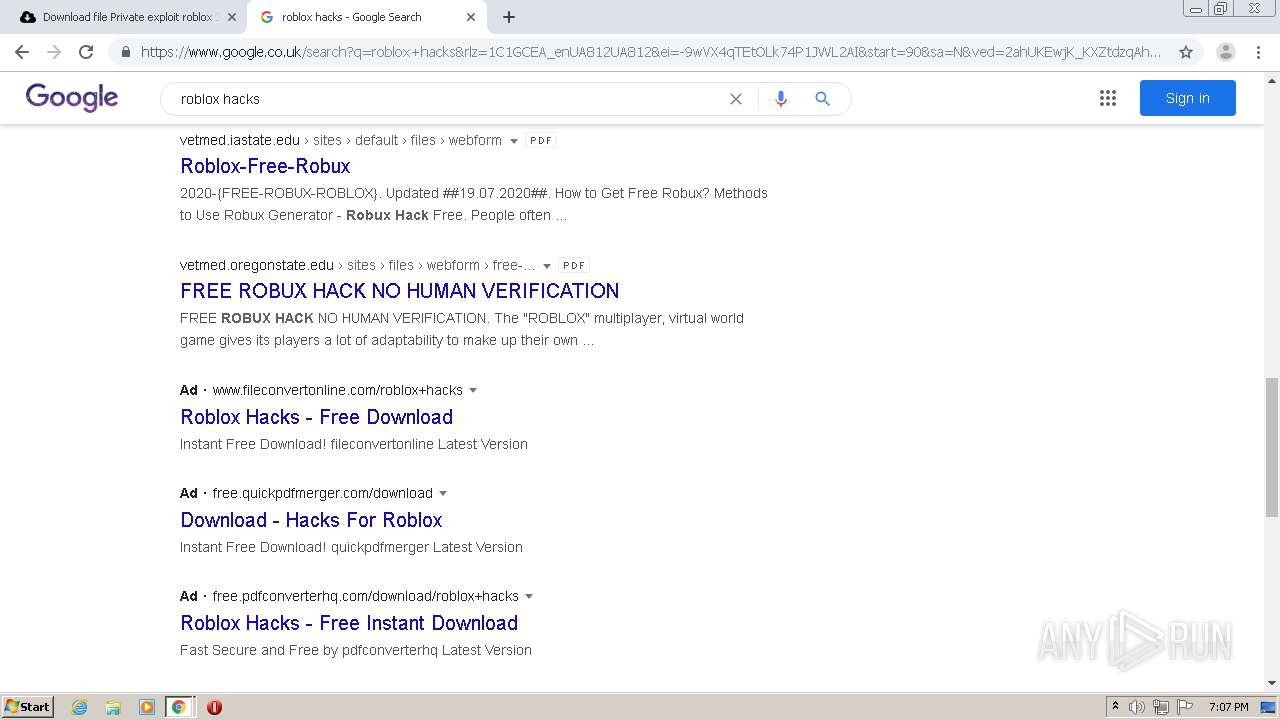Open the 'Roblox Hacks - Free Download' ad

click(316, 417)
